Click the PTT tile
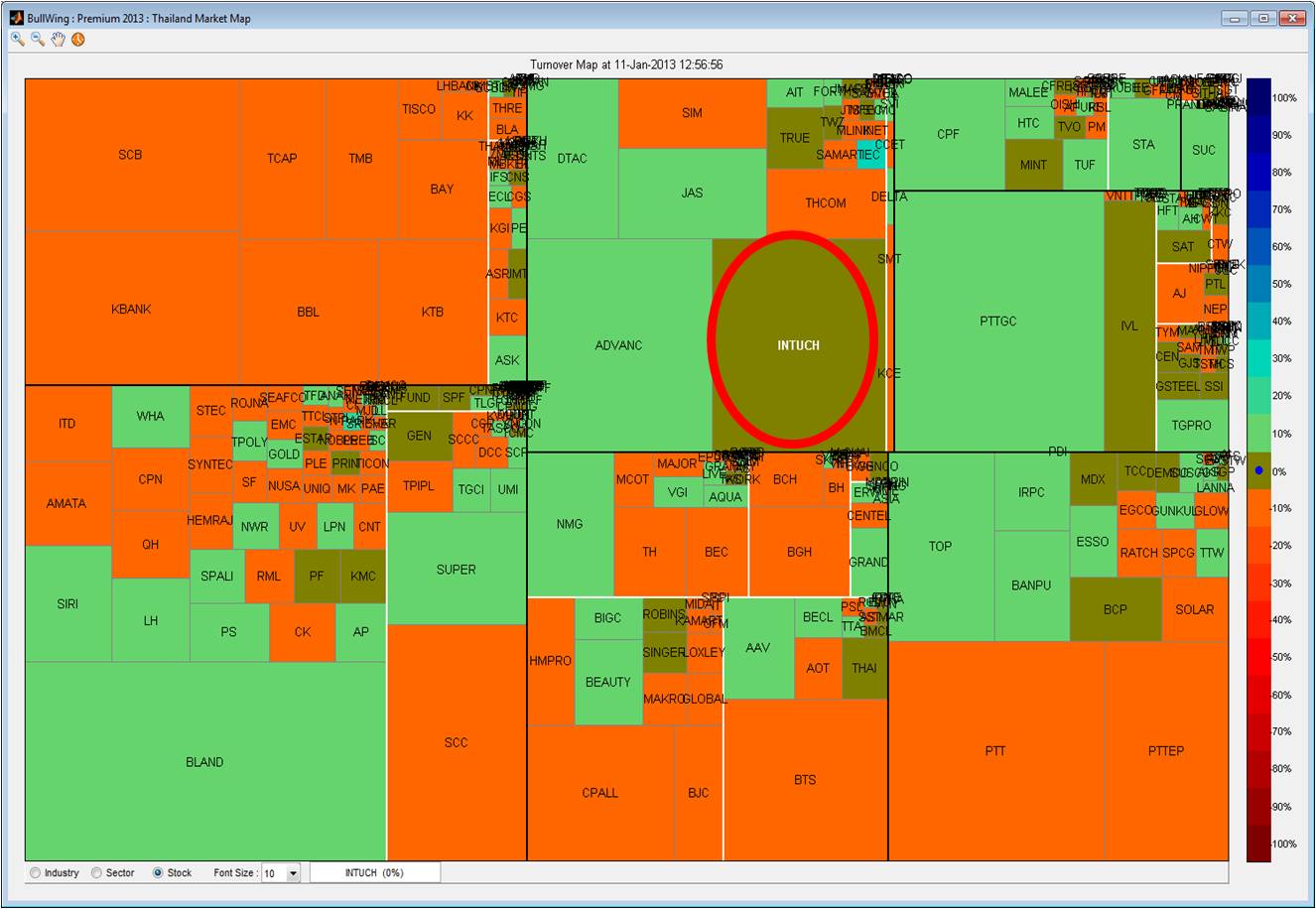 coord(995,751)
